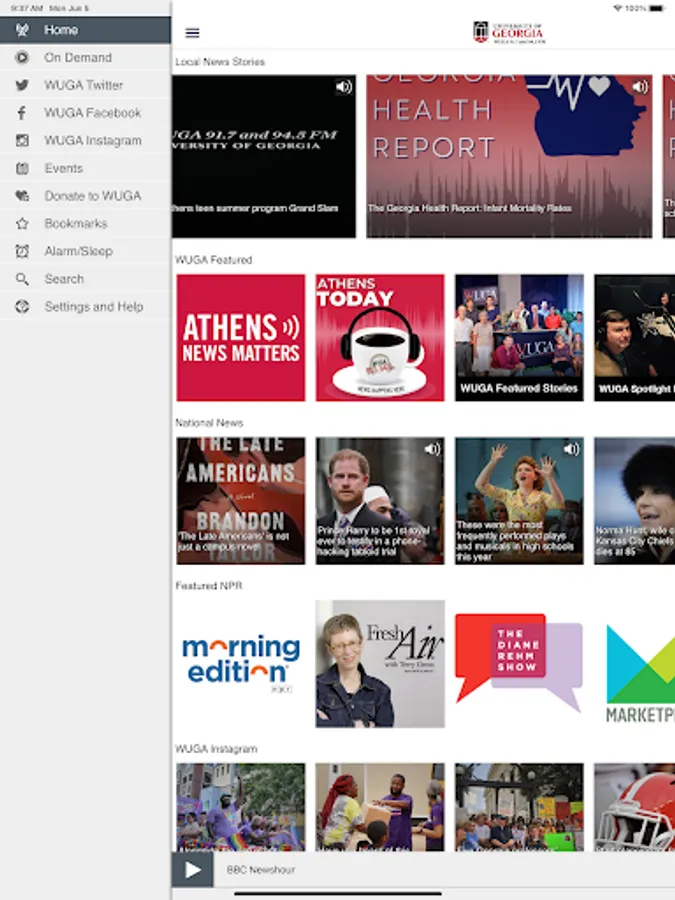Click the Events calendar icon

tap(22, 168)
